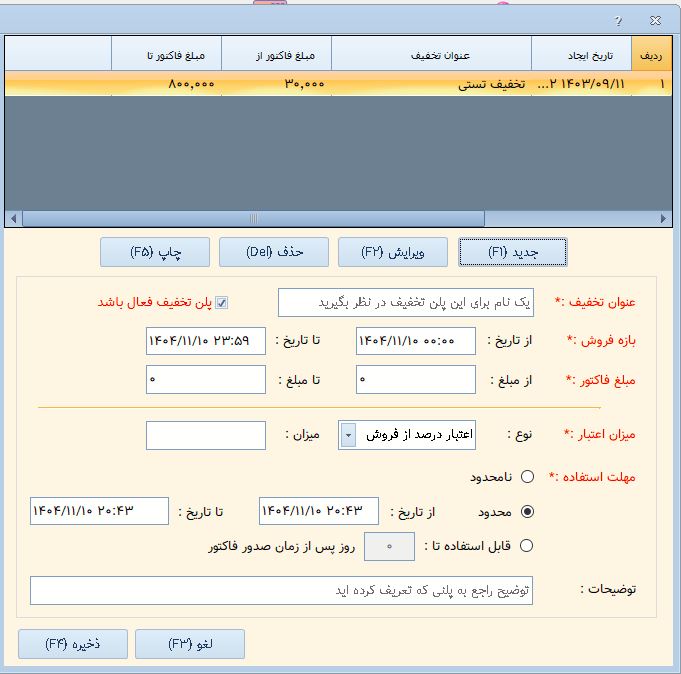Select the نامحدود radio option
This screenshot has height=674, width=681.
[x=528, y=476]
